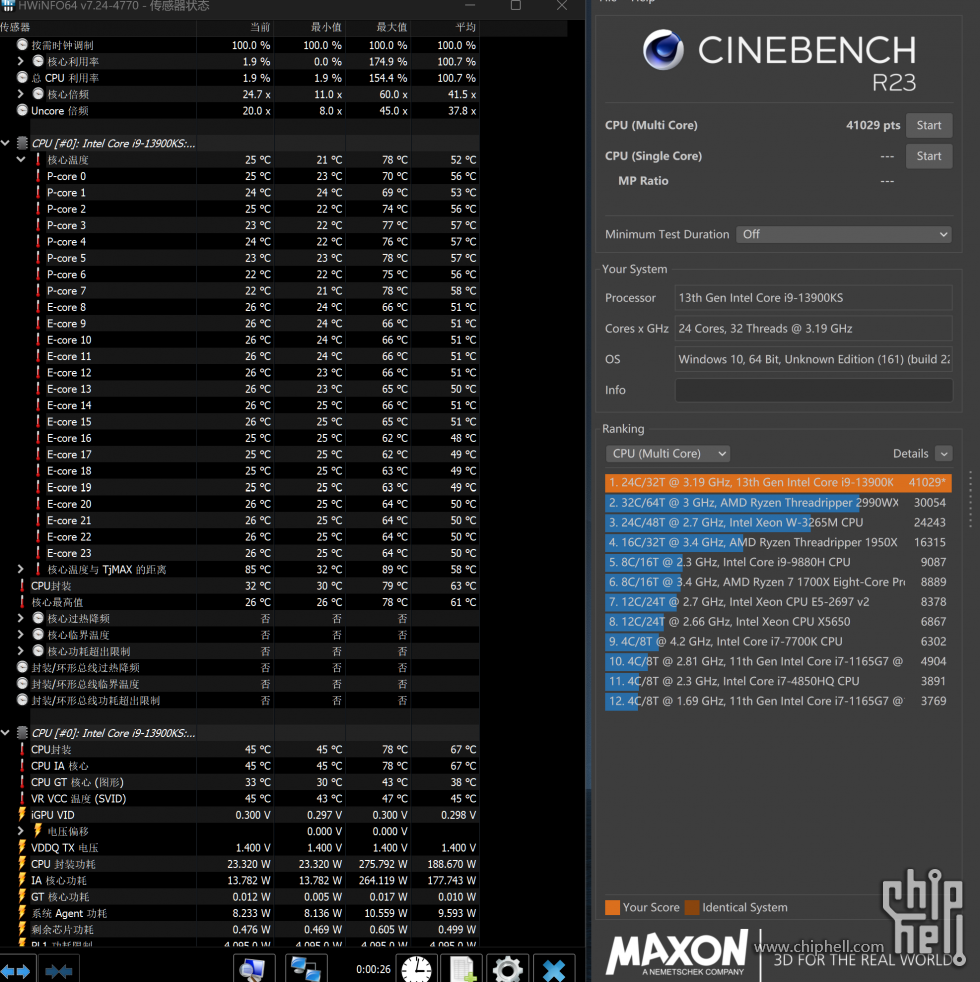The image size is (980, 982).
Task: Click lightning icon beside VDDQ TX 电压
Action: tap(22, 847)
